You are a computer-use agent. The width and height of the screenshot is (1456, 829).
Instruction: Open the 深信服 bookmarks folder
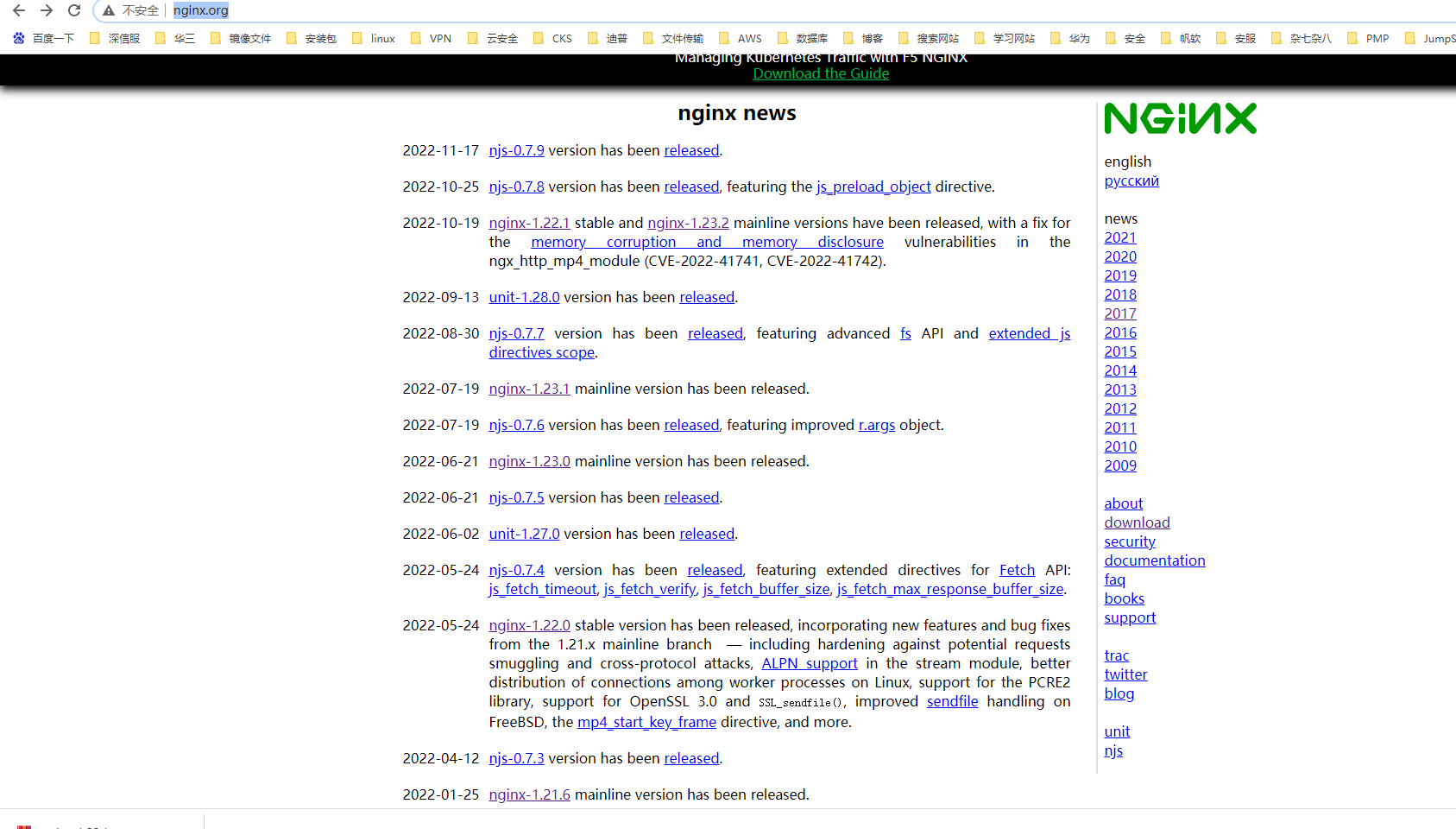point(115,38)
